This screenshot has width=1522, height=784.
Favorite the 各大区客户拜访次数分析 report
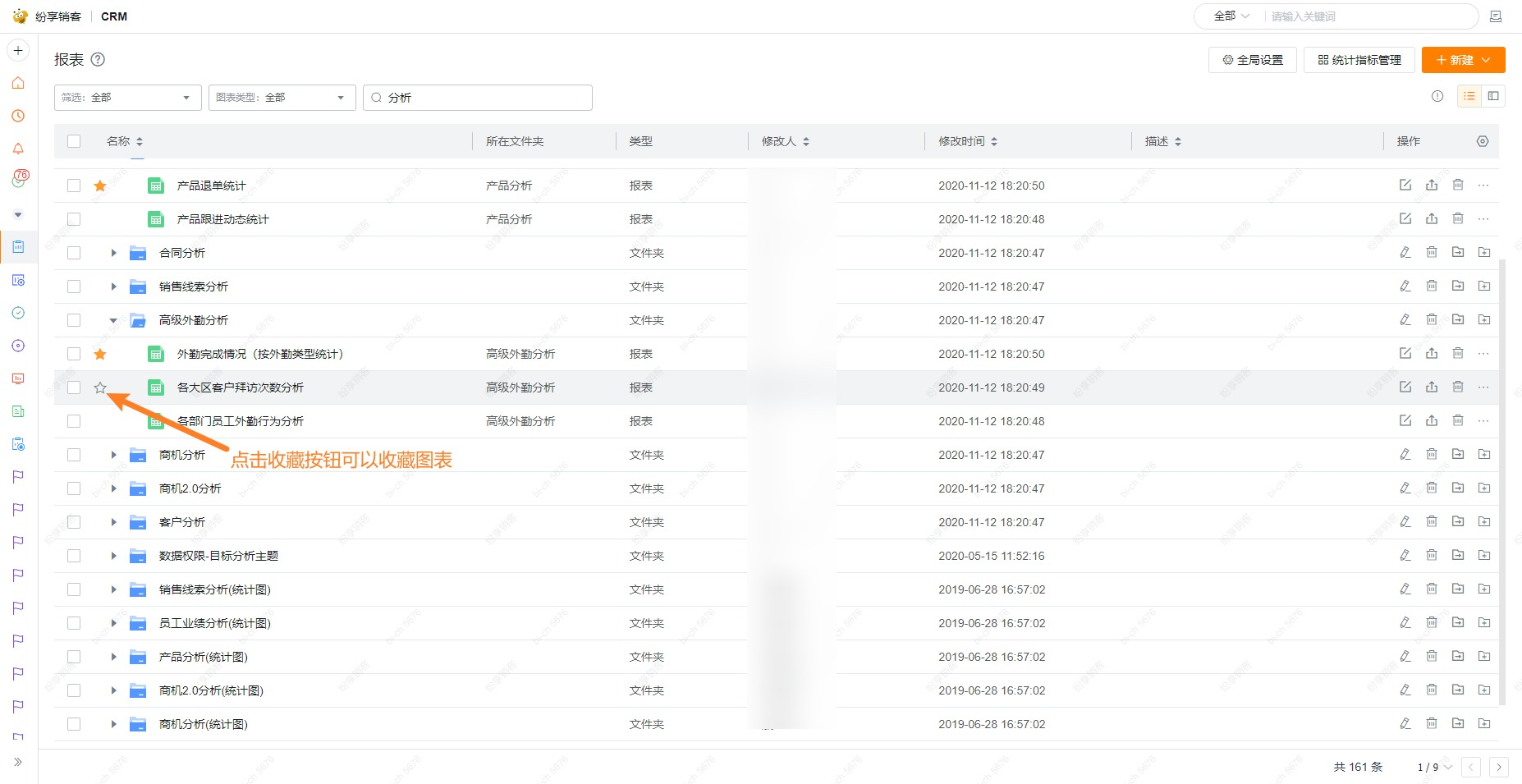(x=100, y=387)
